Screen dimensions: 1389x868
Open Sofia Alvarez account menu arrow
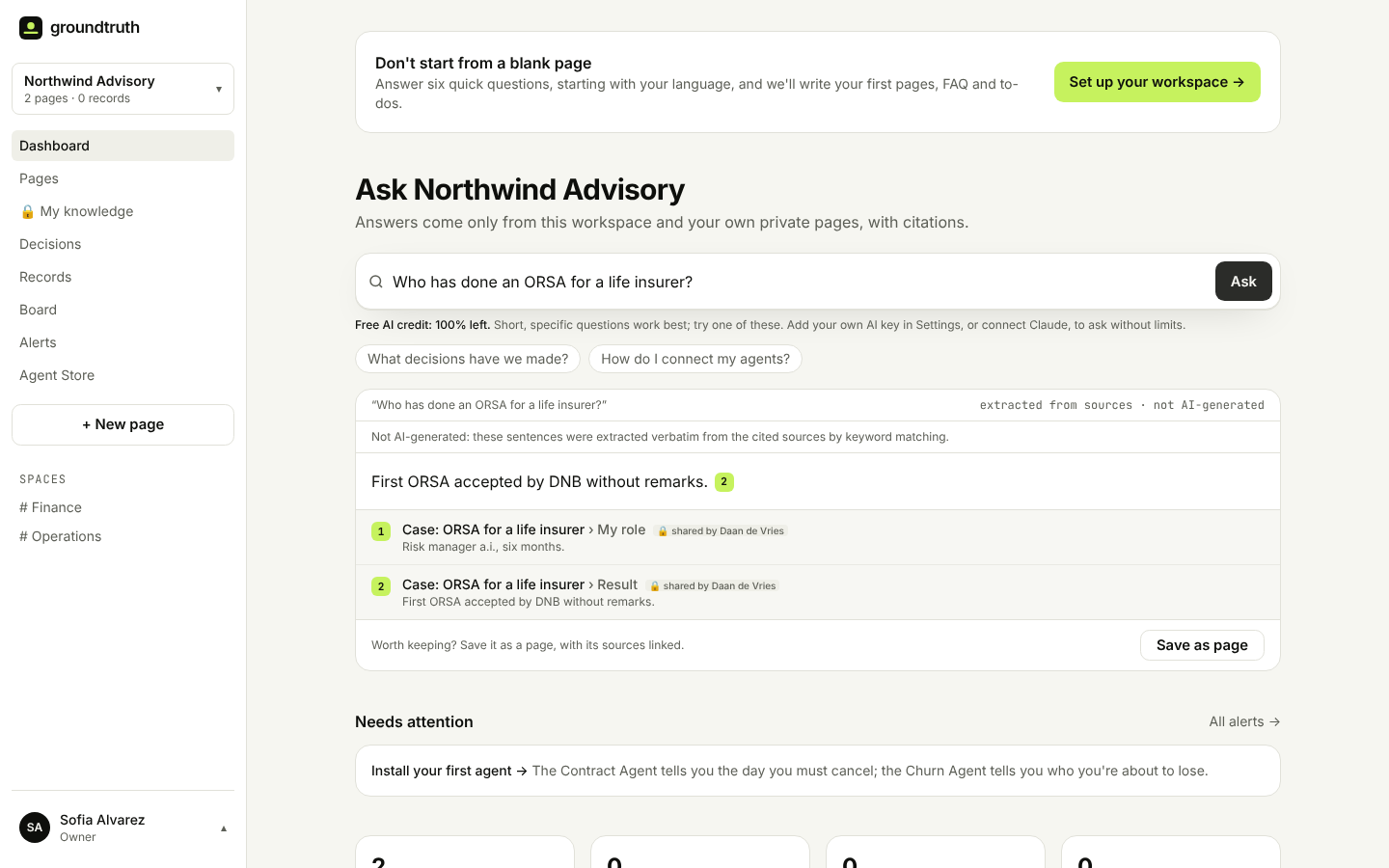[x=224, y=828]
